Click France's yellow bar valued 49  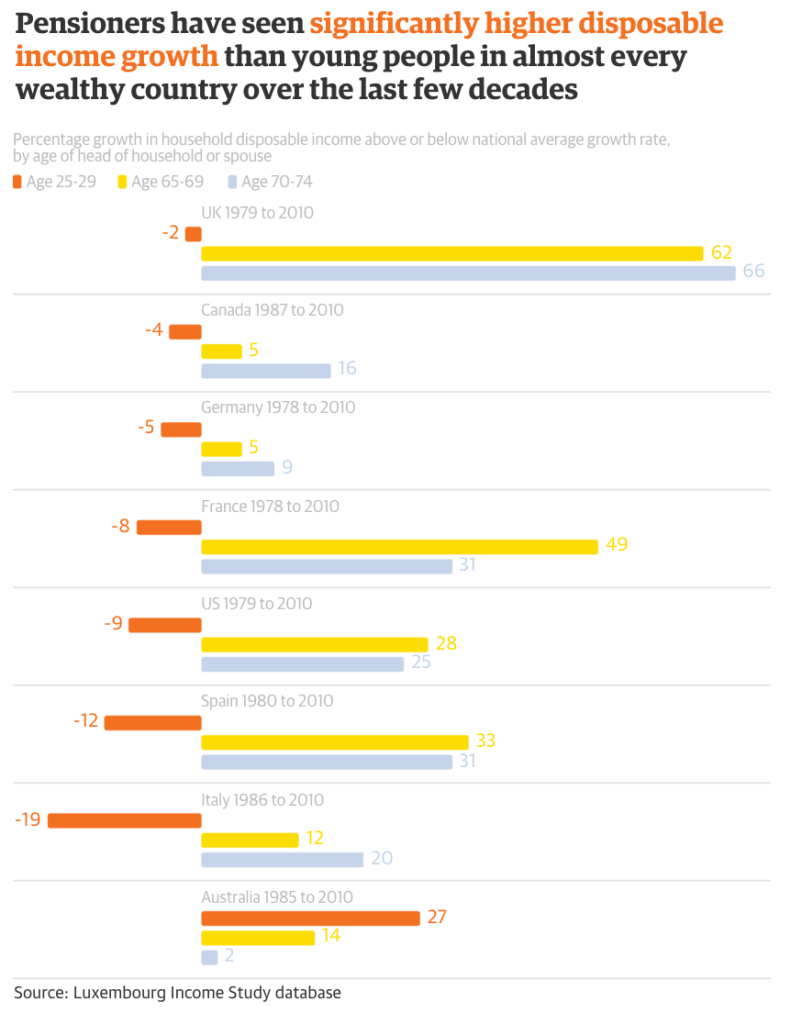(x=399, y=546)
